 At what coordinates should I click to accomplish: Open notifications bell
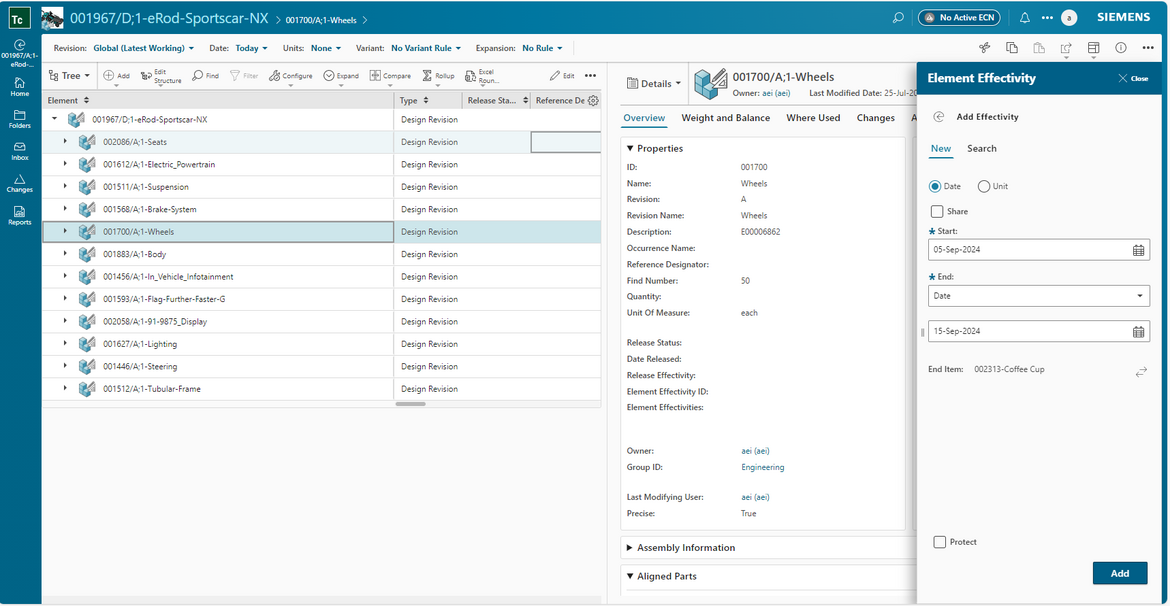point(1025,17)
